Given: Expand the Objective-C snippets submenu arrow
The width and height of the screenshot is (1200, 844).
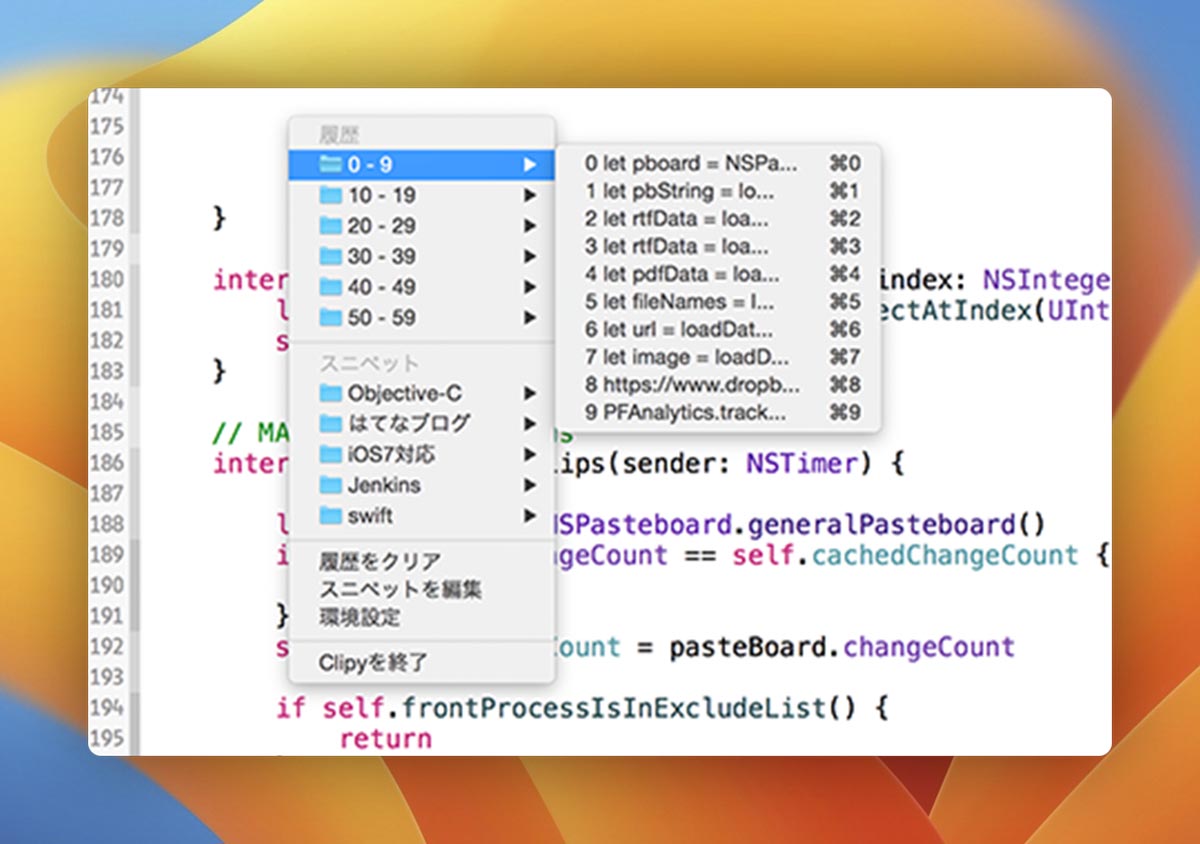Looking at the screenshot, I should click(530, 393).
